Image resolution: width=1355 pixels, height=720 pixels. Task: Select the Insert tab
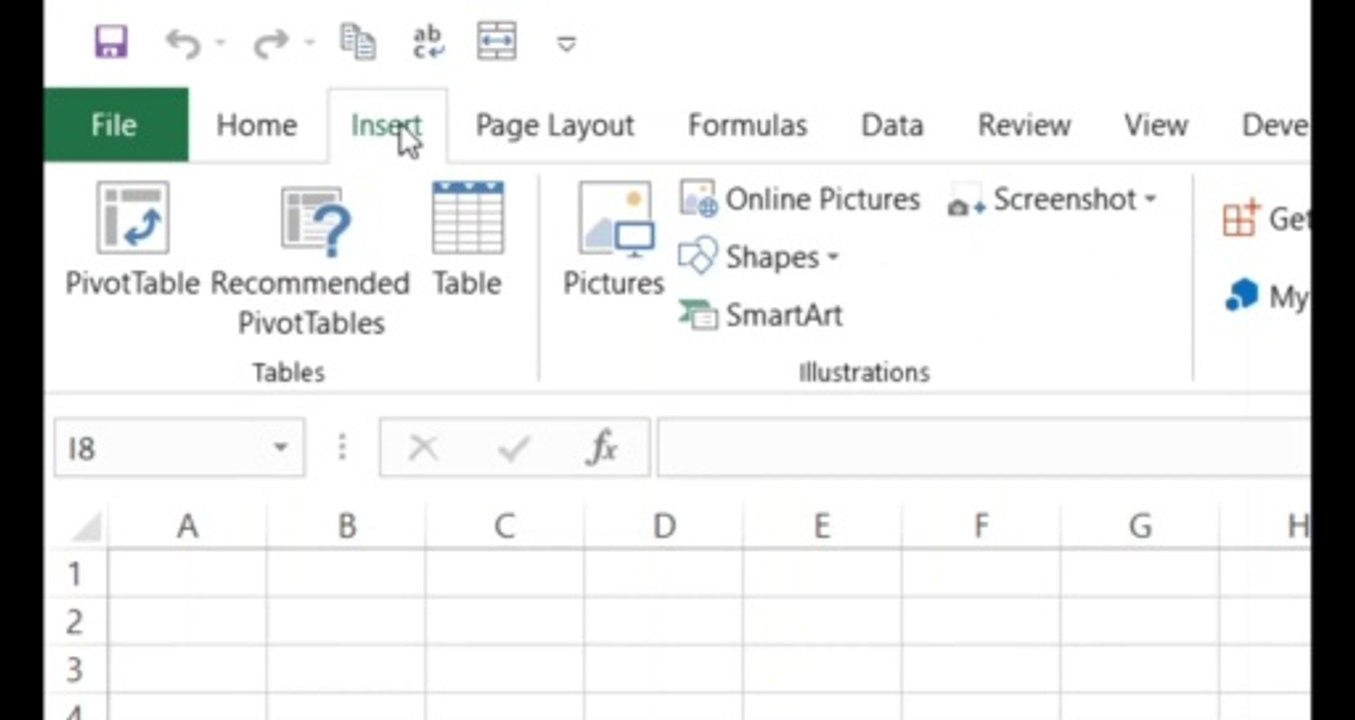pos(387,125)
